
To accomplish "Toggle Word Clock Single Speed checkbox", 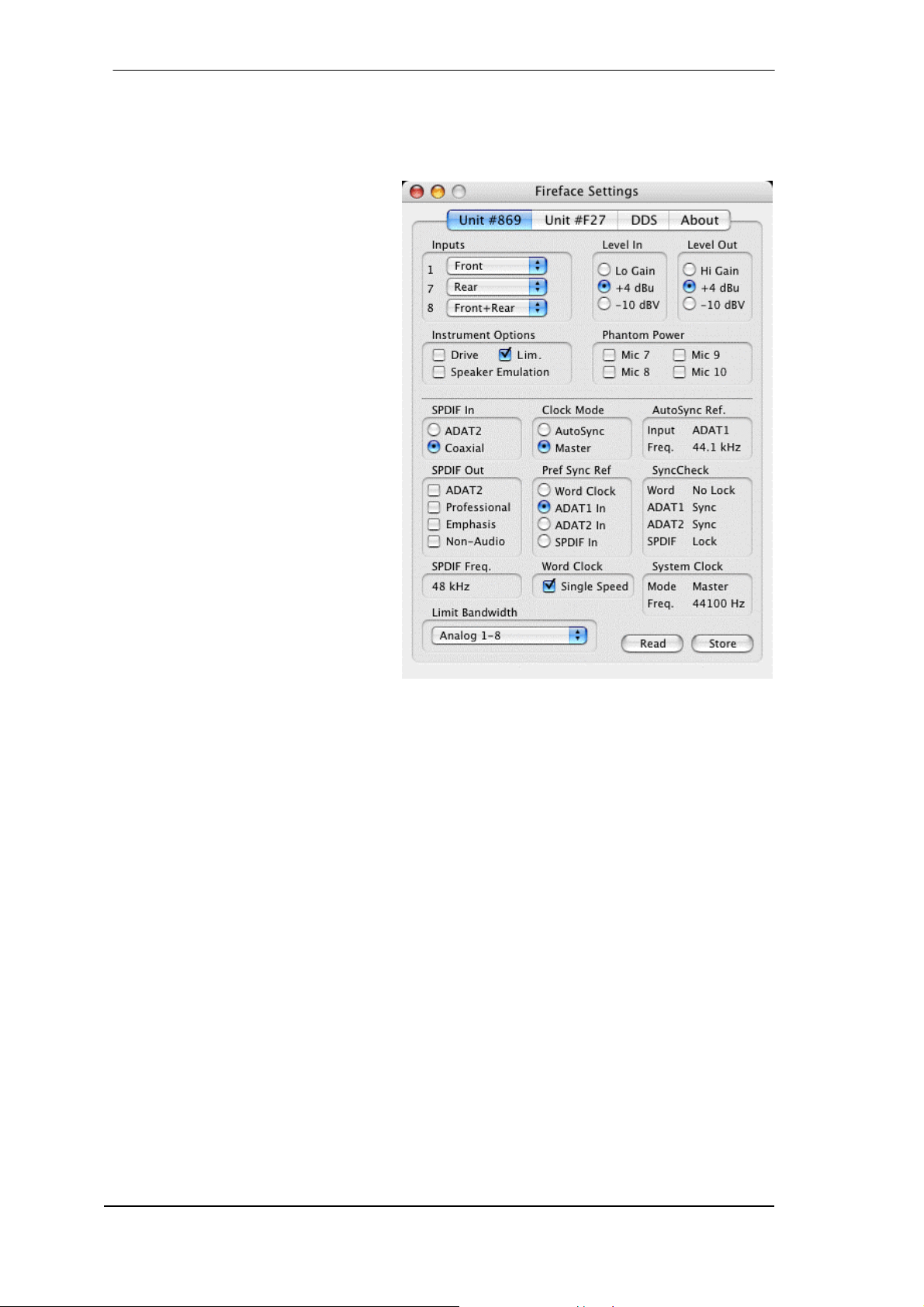I will pyautogui.click(x=549, y=586).
